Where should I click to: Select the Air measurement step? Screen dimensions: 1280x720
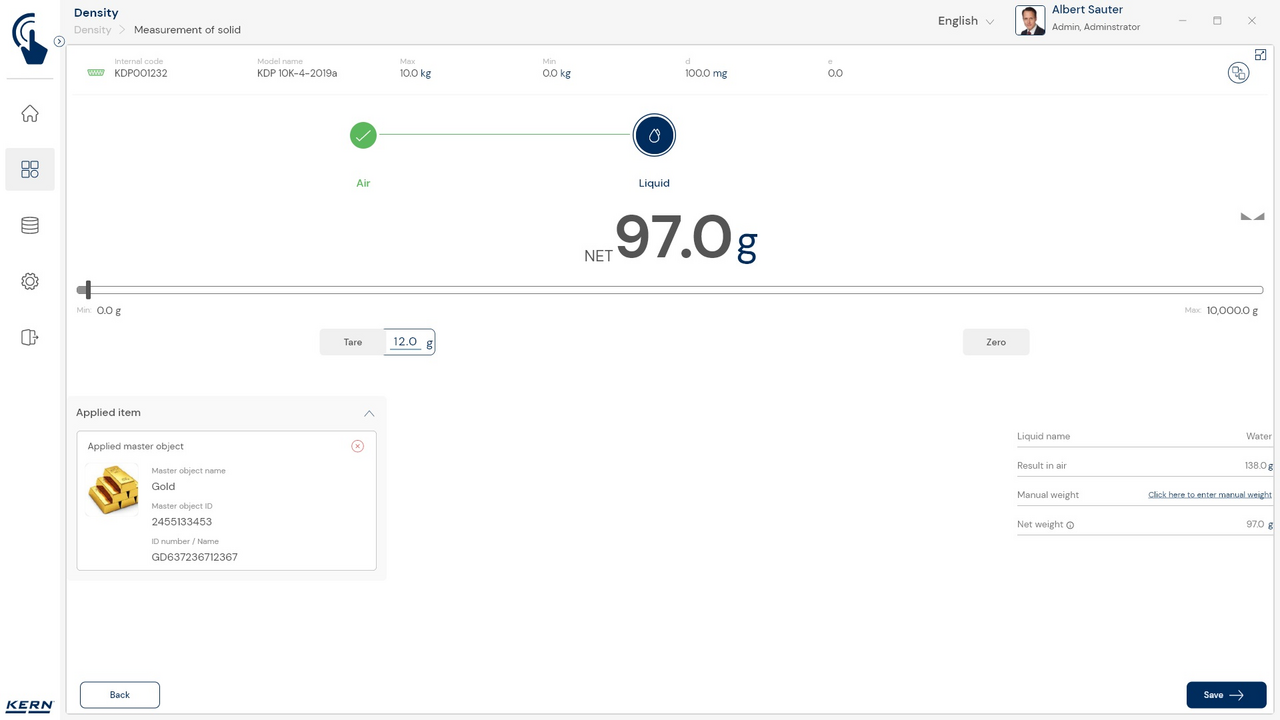363,136
